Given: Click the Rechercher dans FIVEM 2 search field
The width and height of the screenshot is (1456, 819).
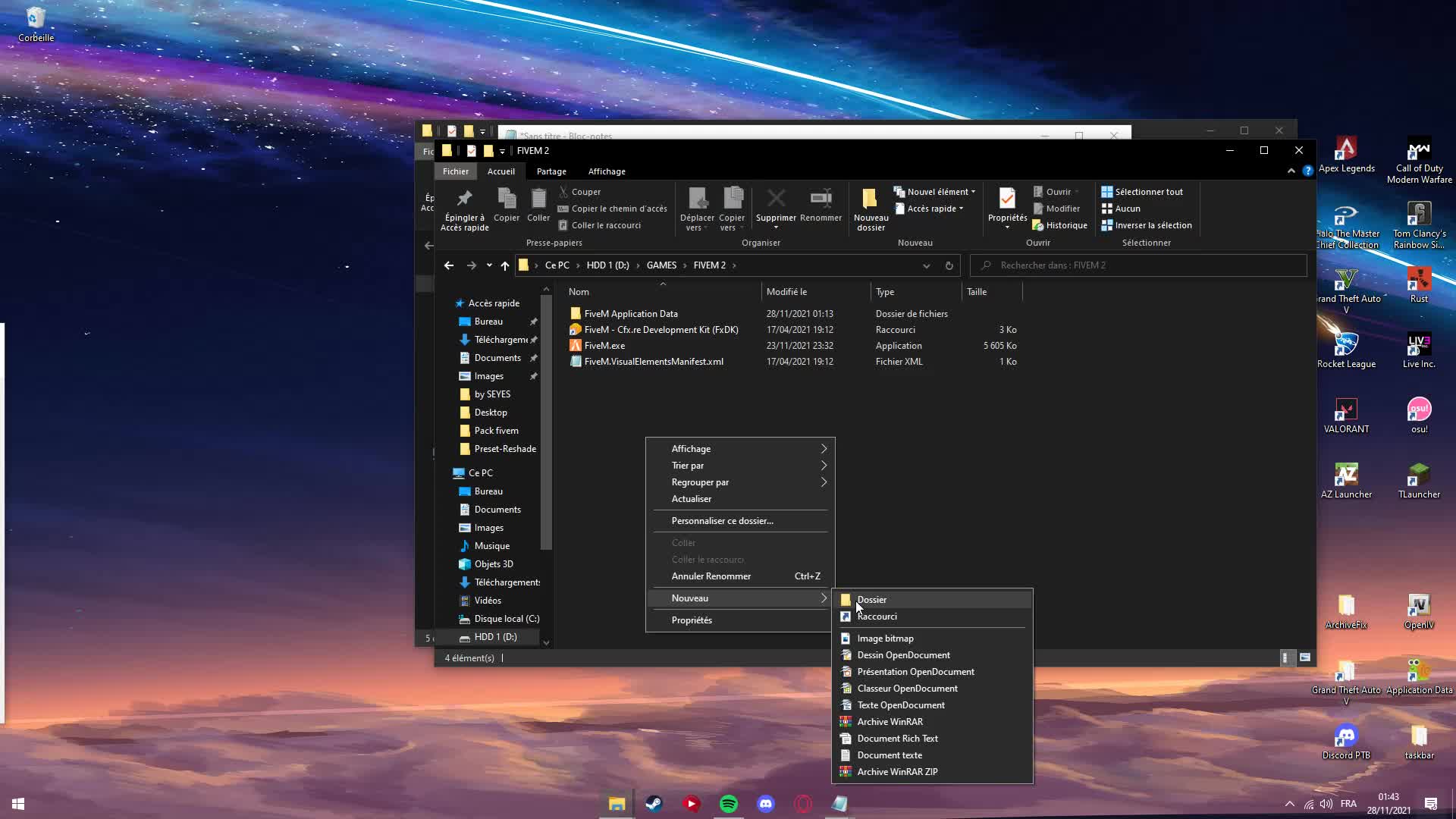Looking at the screenshot, I should (1137, 265).
